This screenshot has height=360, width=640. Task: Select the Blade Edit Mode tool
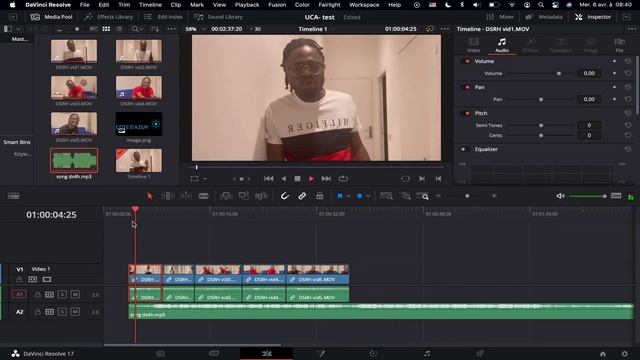203,196
